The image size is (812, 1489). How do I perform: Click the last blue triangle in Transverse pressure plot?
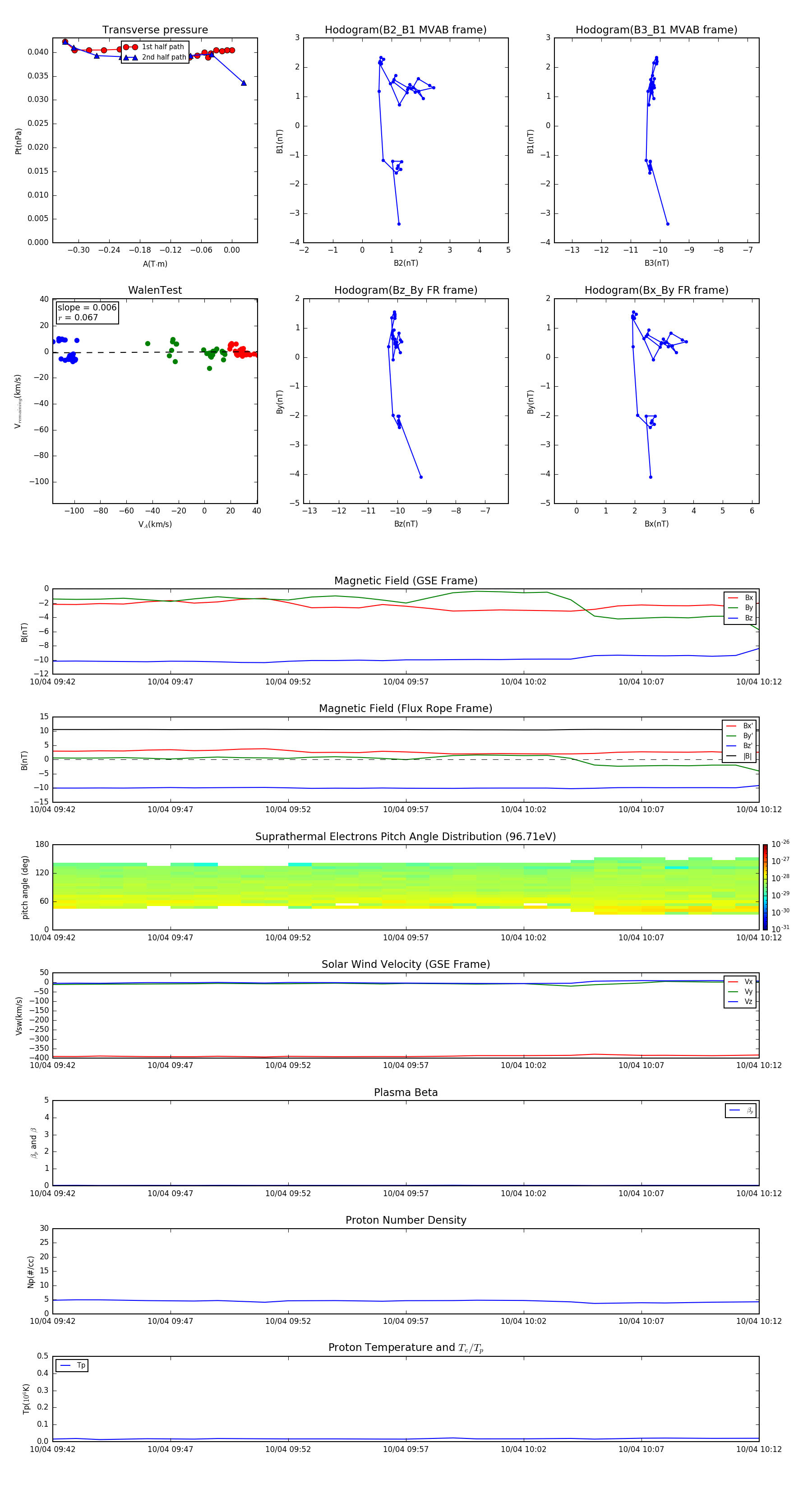(243, 83)
